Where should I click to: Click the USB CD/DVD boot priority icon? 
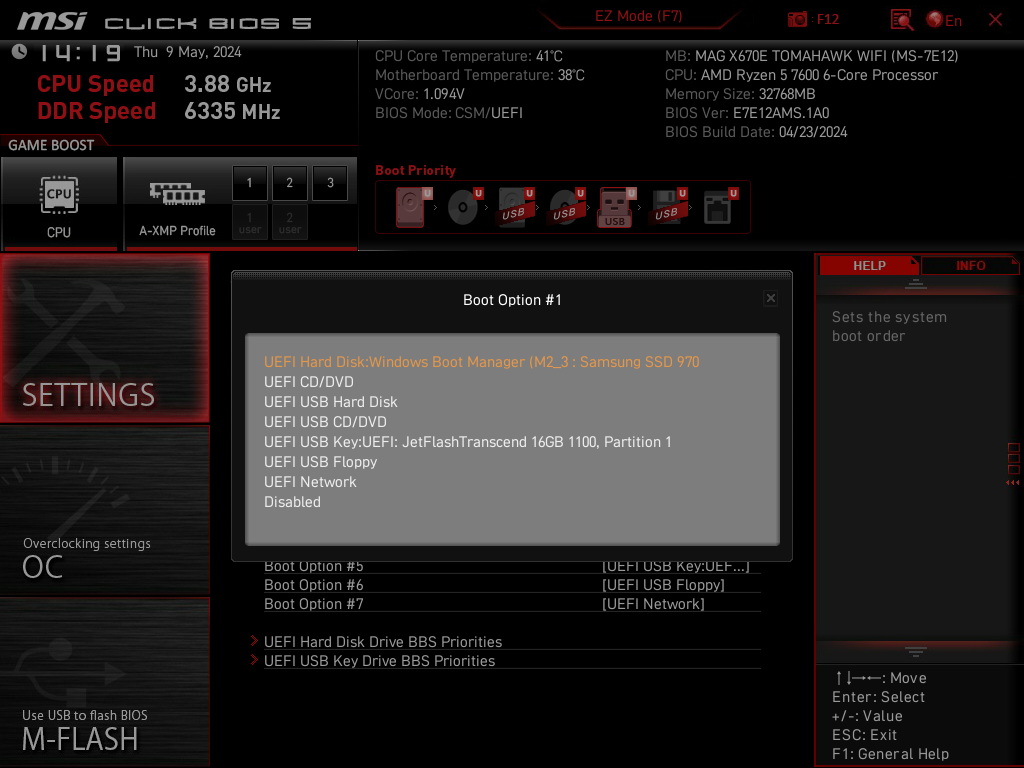coord(566,207)
